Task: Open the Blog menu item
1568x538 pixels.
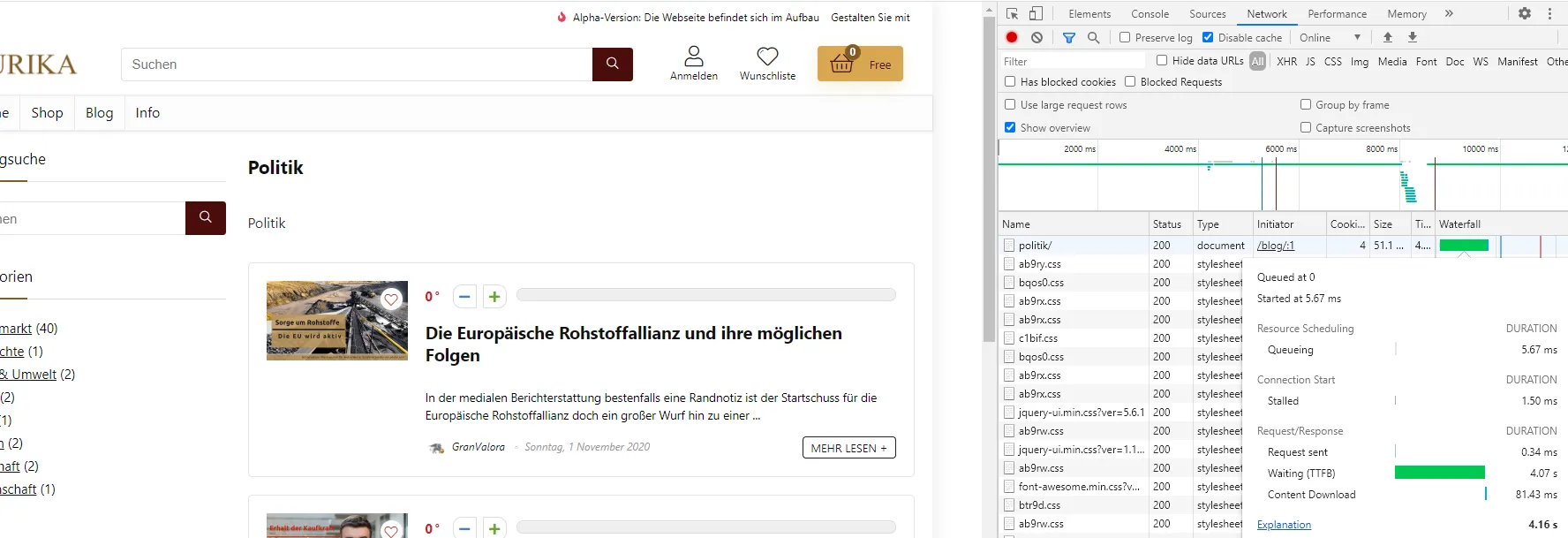Action: point(99,112)
